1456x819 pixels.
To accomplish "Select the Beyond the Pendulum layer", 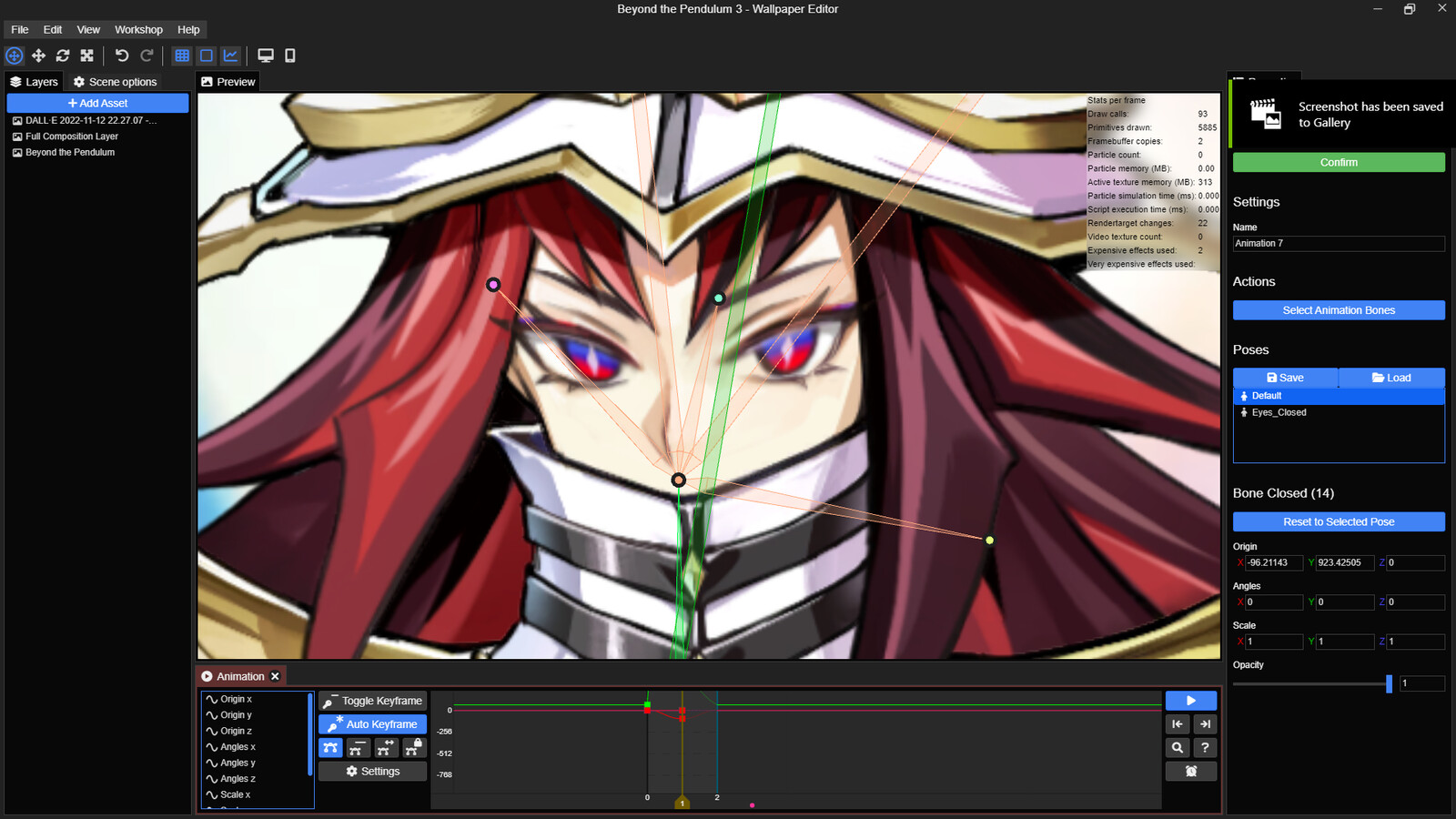I will pyautogui.click(x=98, y=152).
